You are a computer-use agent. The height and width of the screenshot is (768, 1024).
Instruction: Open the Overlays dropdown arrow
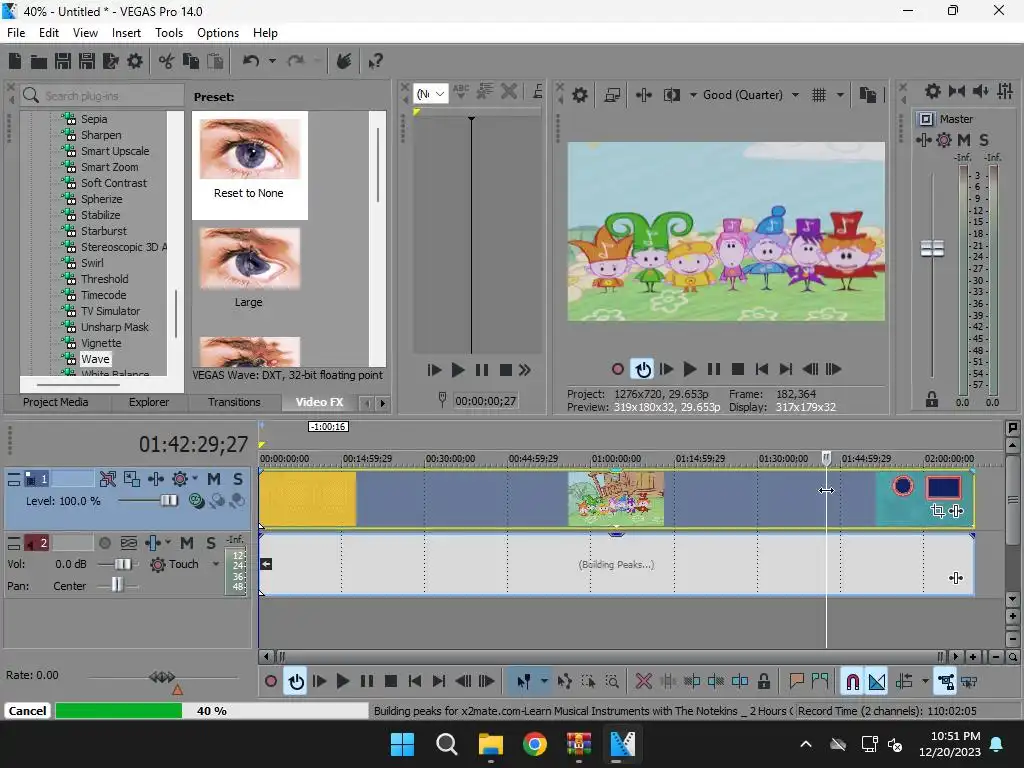(840, 95)
